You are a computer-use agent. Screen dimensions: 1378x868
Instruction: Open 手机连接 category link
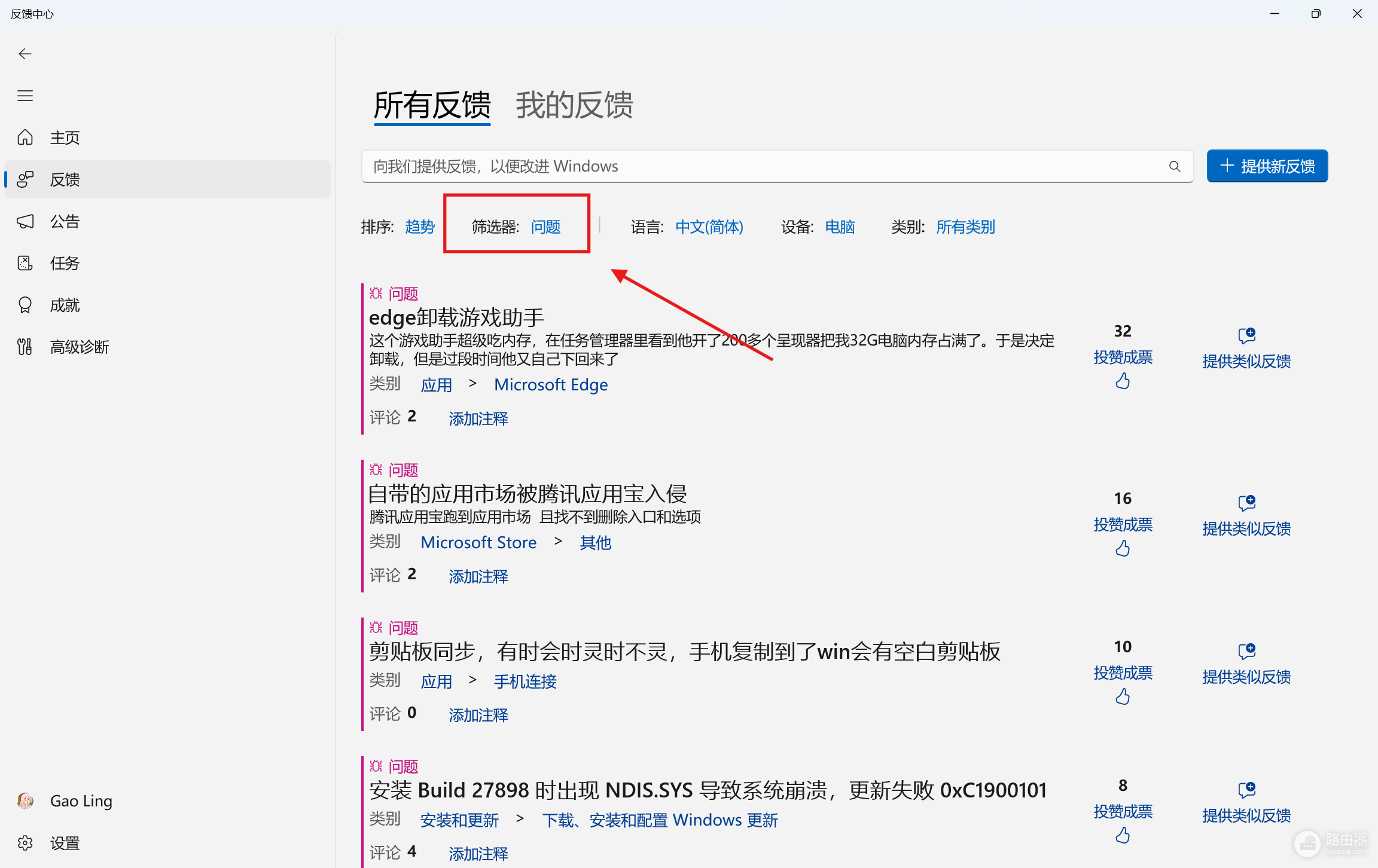(525, 681)
